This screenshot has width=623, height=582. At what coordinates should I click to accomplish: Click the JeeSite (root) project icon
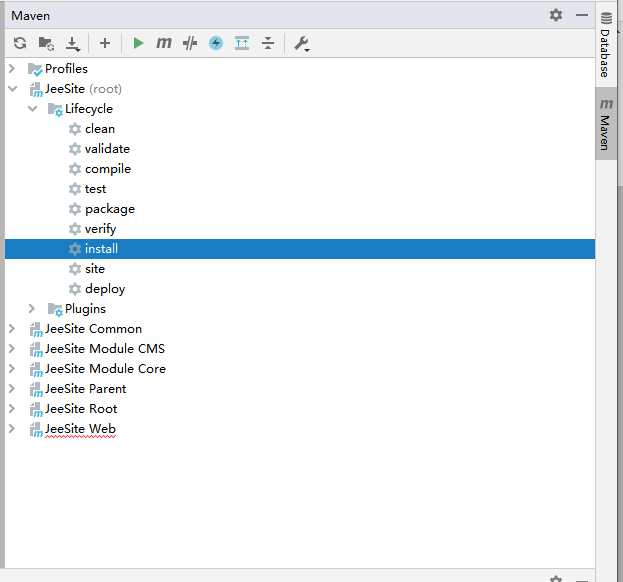36,89
